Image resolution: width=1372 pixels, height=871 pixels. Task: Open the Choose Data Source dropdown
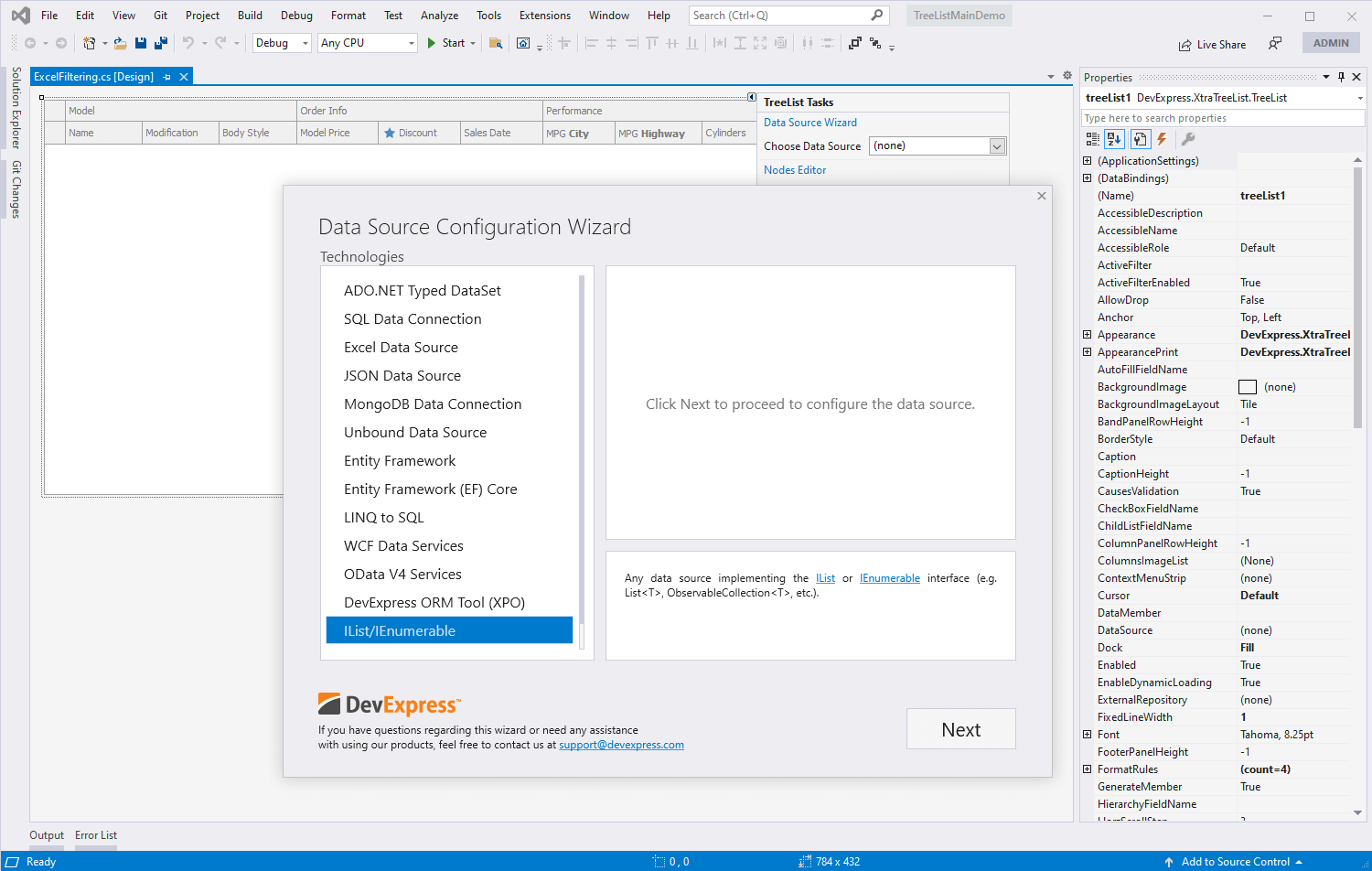coord(997,146)
